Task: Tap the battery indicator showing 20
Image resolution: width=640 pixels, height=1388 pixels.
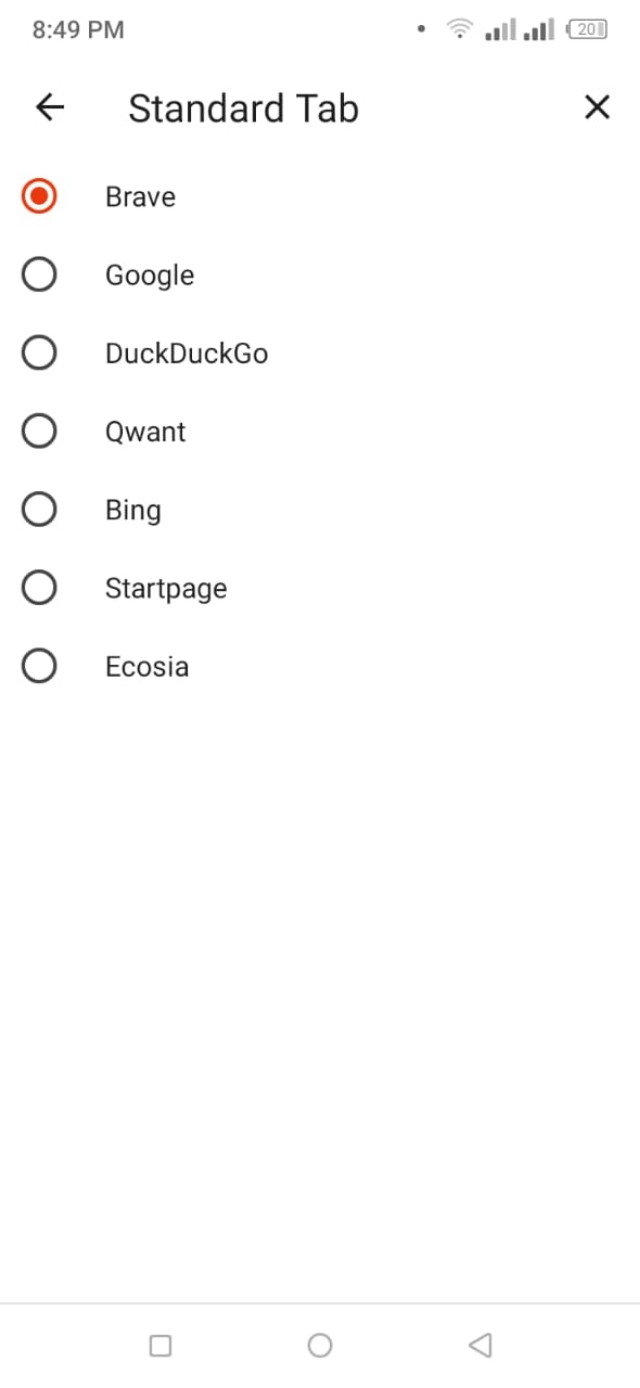Action: tap(587, 29)
